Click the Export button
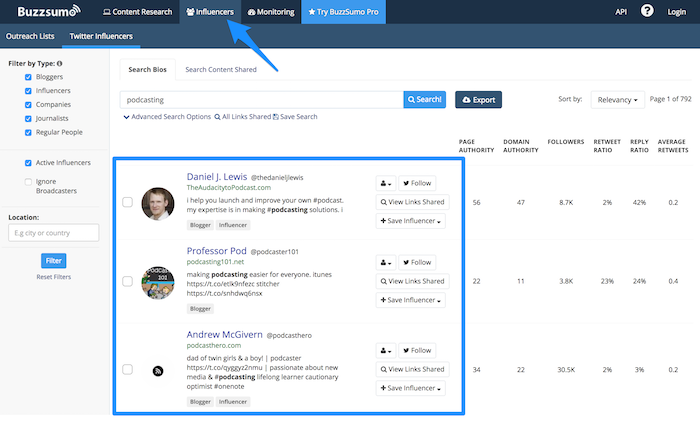 point(478,100)
